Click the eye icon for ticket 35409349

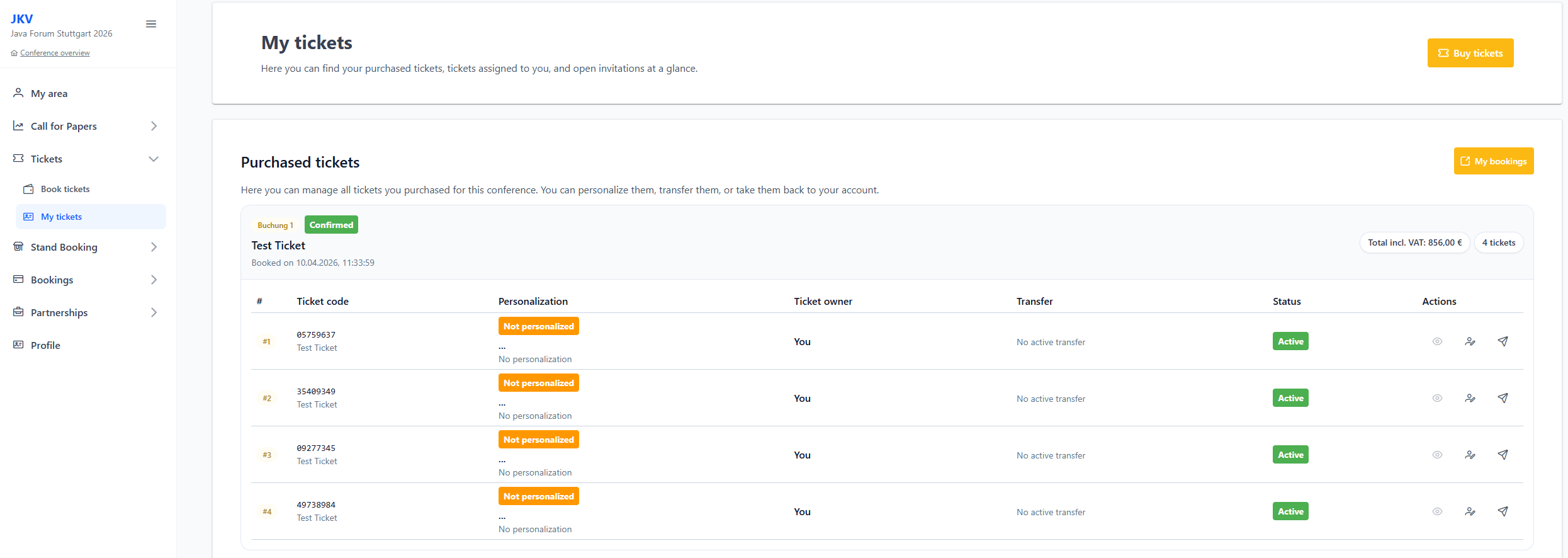coord(1437,398)
